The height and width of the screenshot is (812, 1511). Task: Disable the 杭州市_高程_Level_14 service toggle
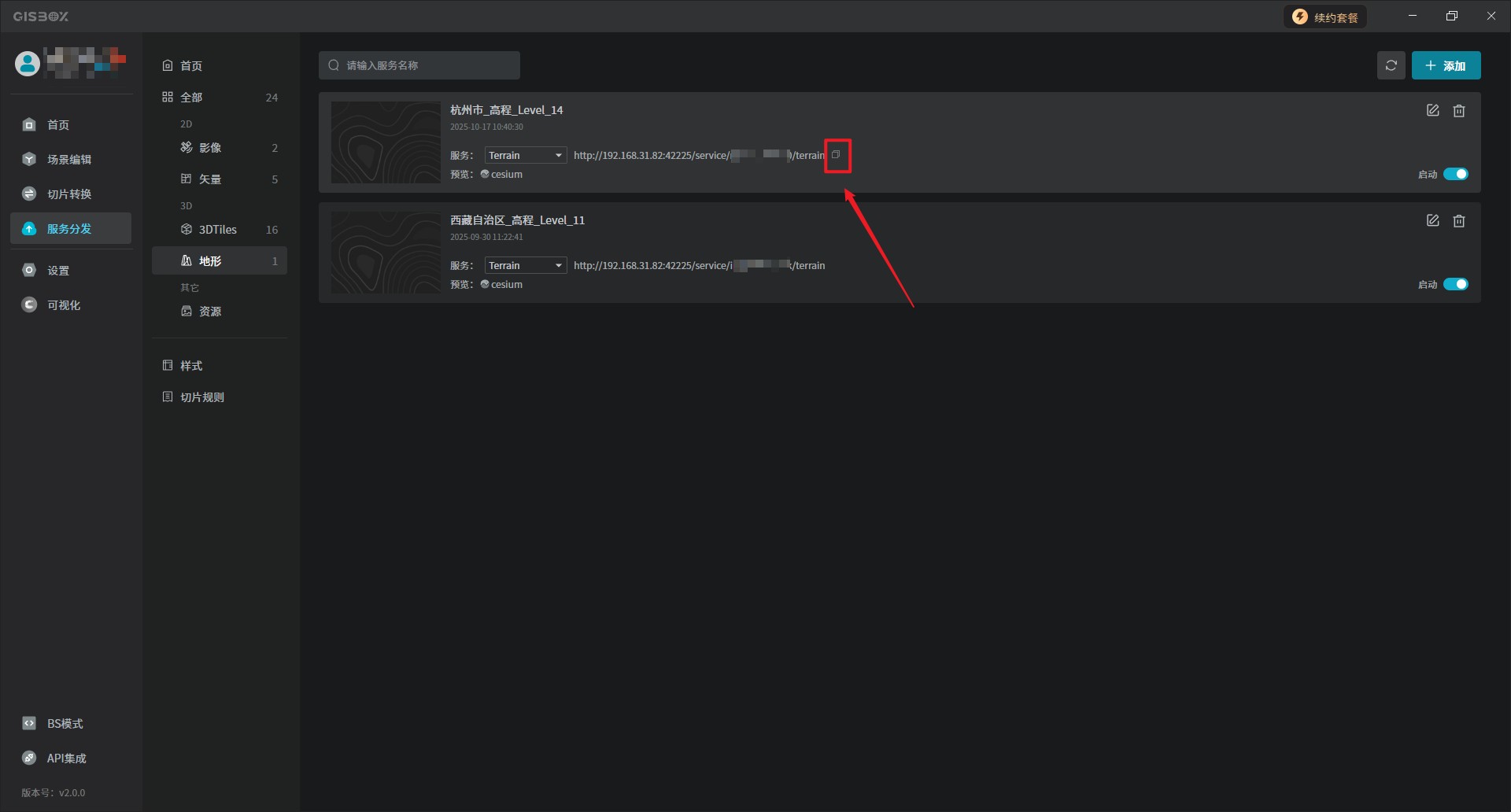pyautogui.click(x=1455, y=174)
